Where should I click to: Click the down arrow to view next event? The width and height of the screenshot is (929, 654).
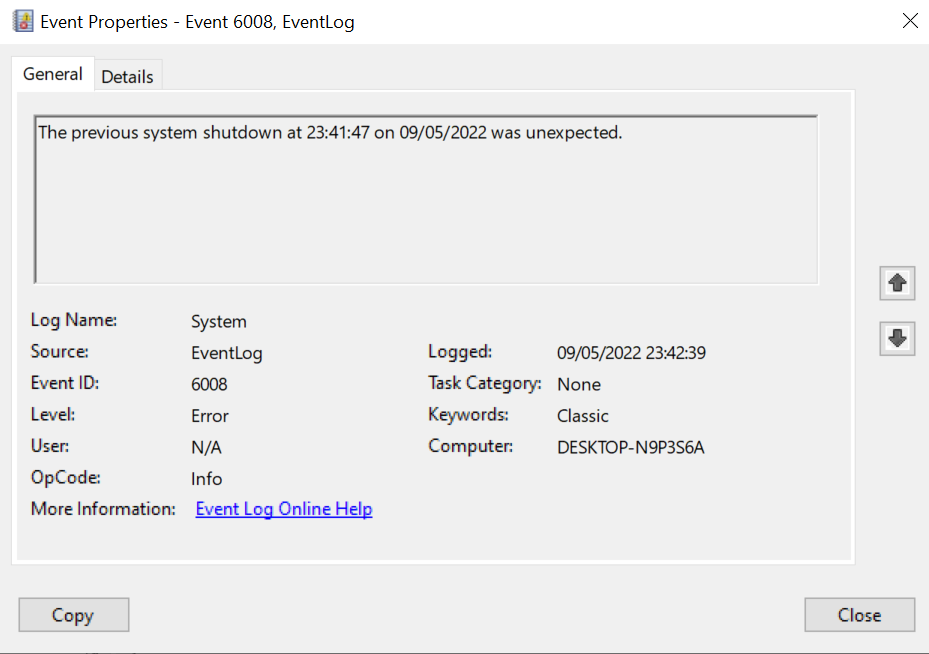point(897,338)
